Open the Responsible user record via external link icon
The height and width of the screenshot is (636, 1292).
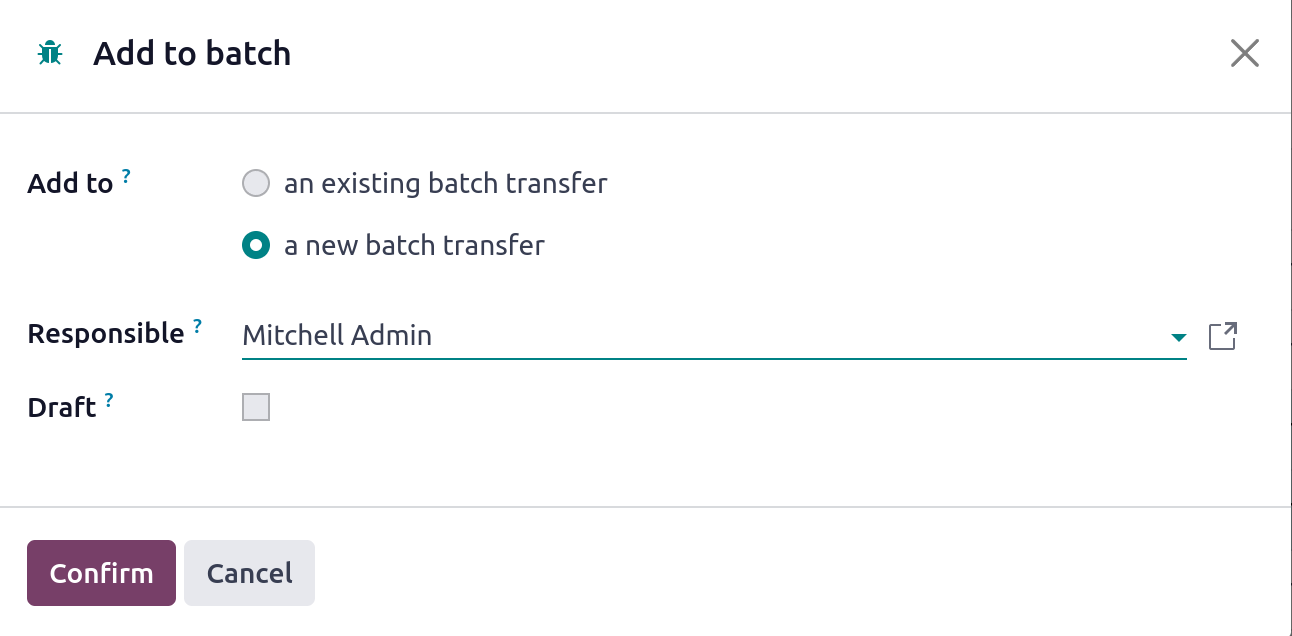(x=1223, y=336)
